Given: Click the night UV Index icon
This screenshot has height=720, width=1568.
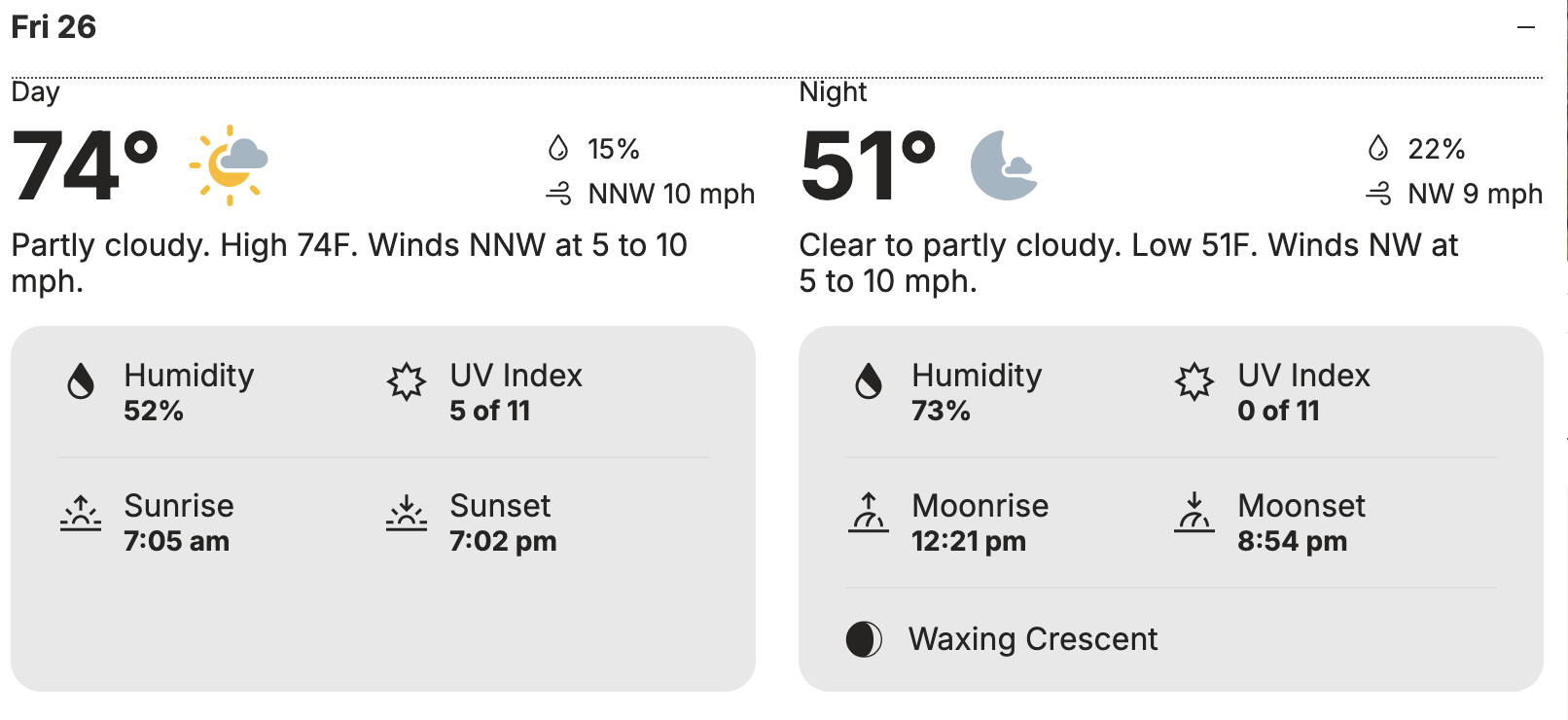Looking at the screenshot, I should point(1194,381).
